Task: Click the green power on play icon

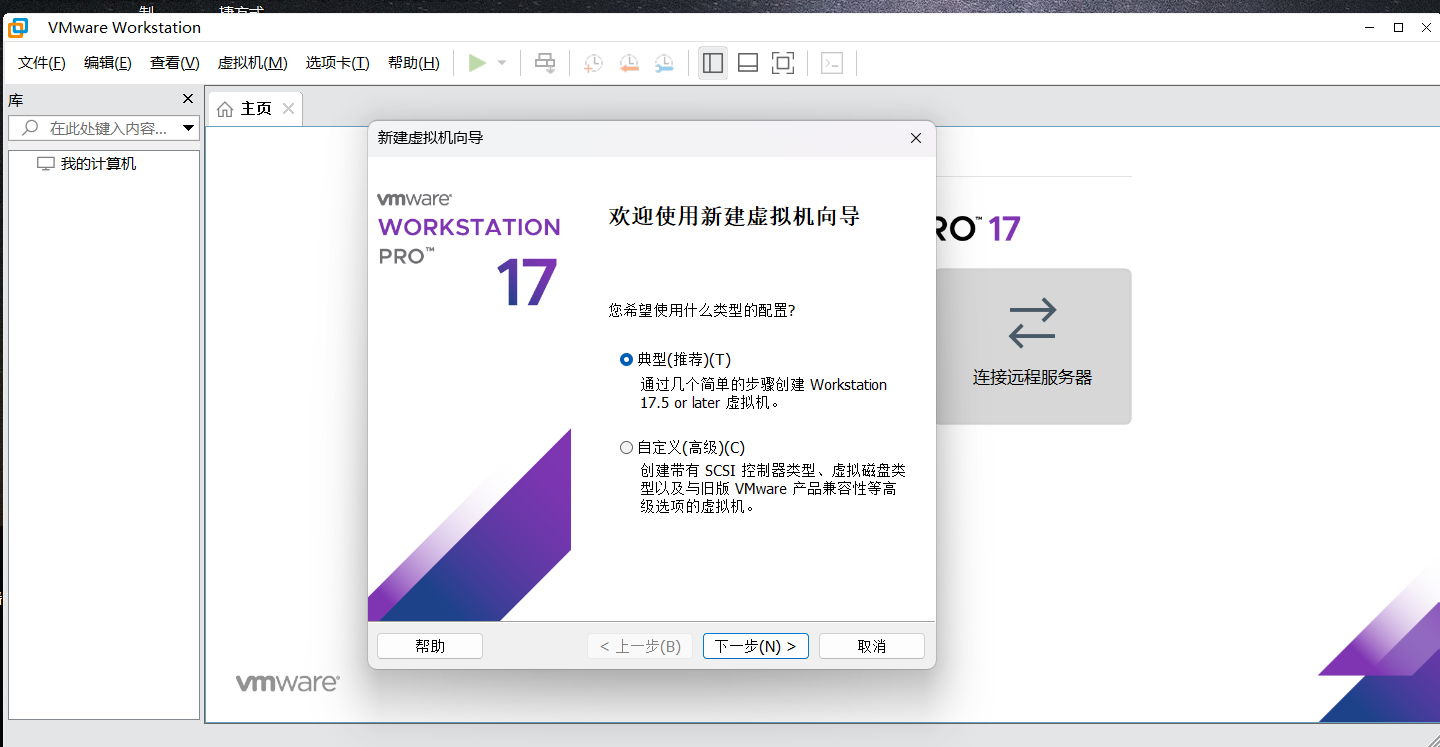Action: (x=477, y=63)
